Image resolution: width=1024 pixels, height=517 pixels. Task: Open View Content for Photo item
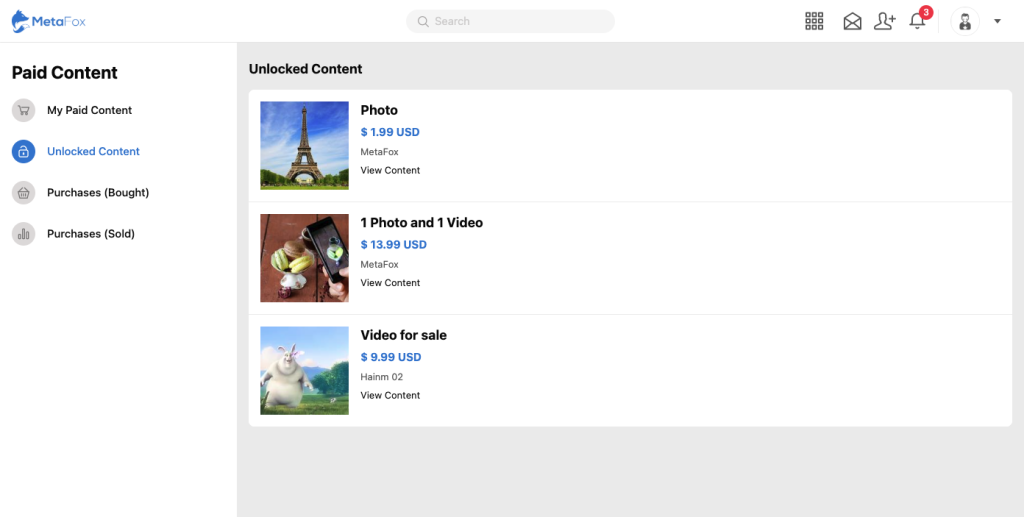tap(390, 170)
